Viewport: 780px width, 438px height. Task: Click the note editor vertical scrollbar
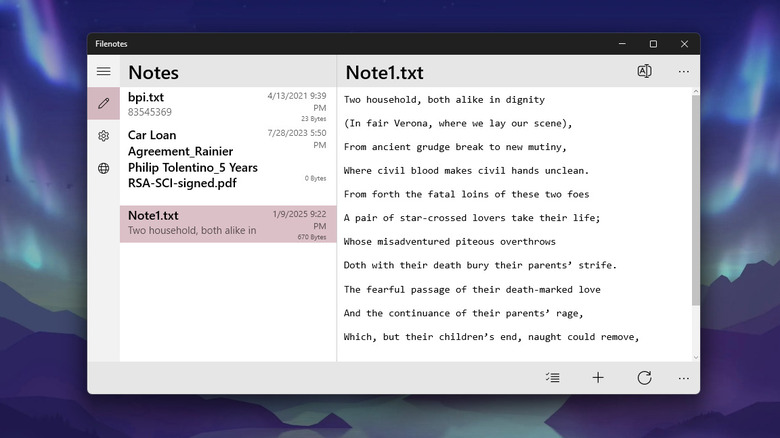point(696,200)
